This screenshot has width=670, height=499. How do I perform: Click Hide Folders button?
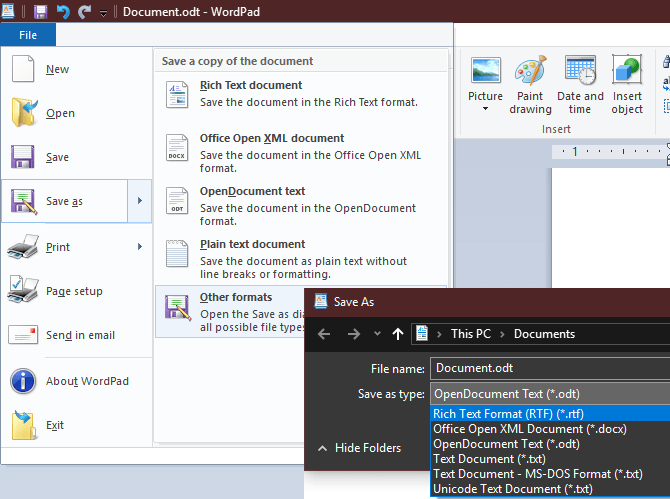pyautogui.click(x=359, y=448)
